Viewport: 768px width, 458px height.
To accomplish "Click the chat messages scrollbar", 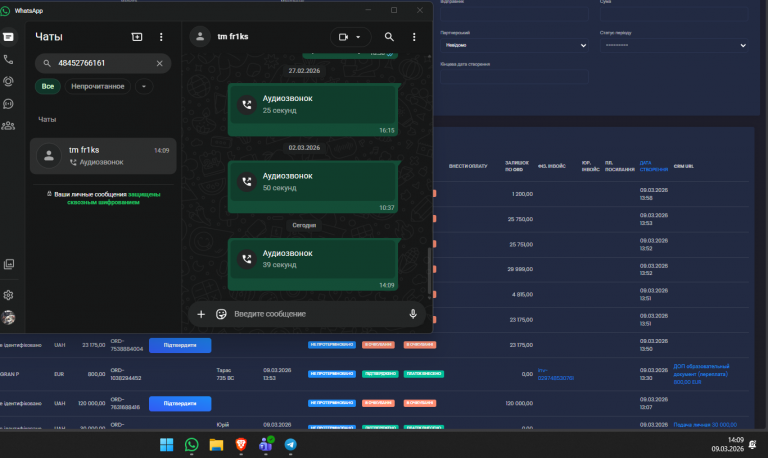I will click(x=430, y=271).
